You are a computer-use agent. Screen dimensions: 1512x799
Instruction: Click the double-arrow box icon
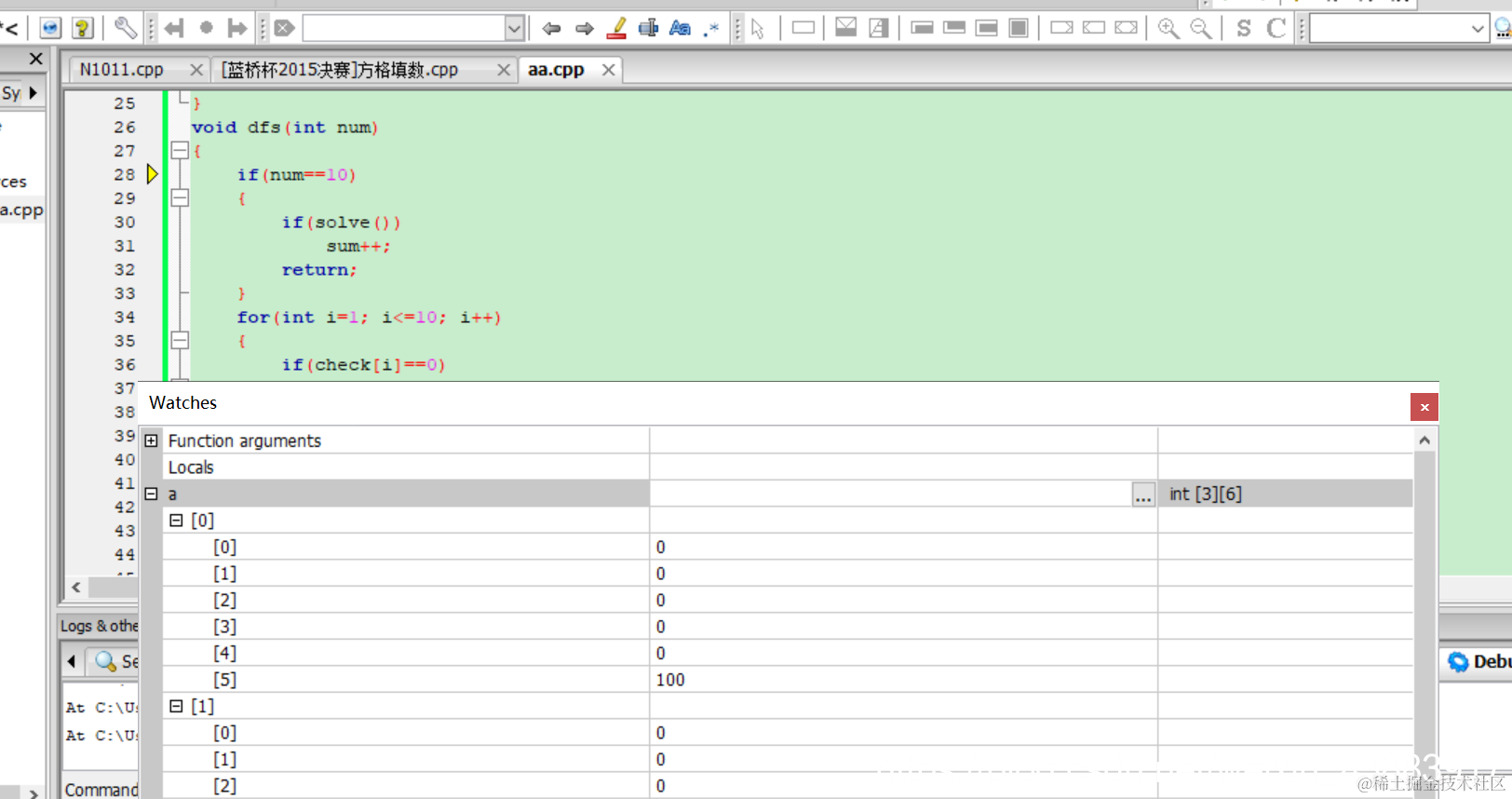coord(1126,28)
